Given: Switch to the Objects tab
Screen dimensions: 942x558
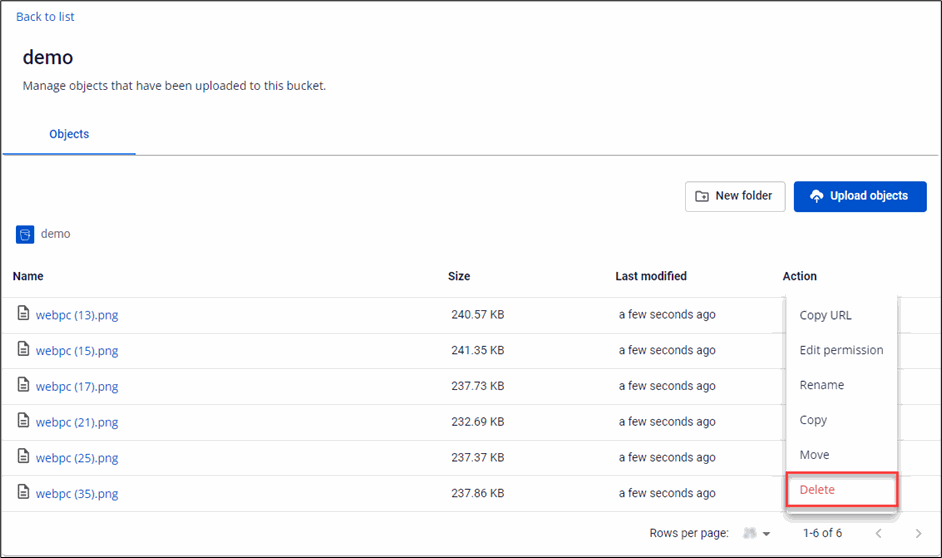Looking at the screenshot, I should (x=69, y=134).
